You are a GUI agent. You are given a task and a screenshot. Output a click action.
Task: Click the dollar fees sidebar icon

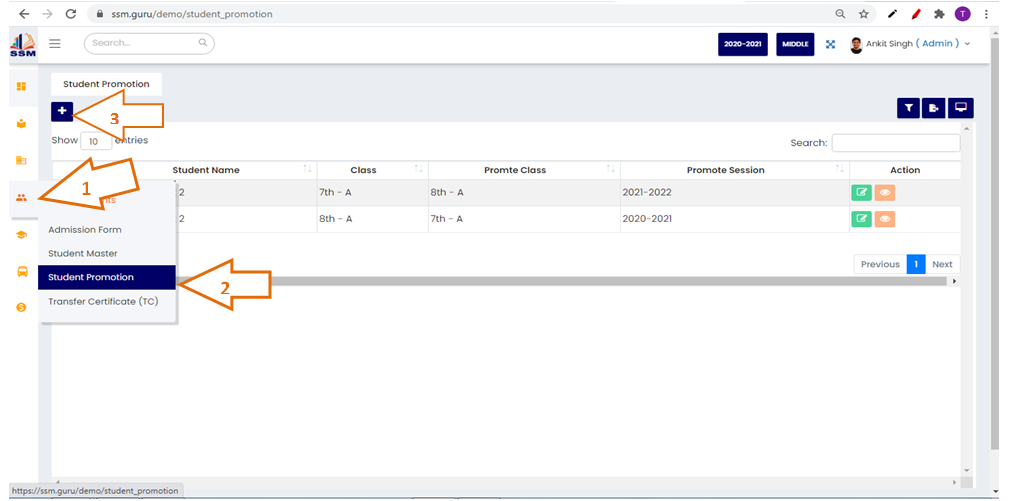[21, 307]
